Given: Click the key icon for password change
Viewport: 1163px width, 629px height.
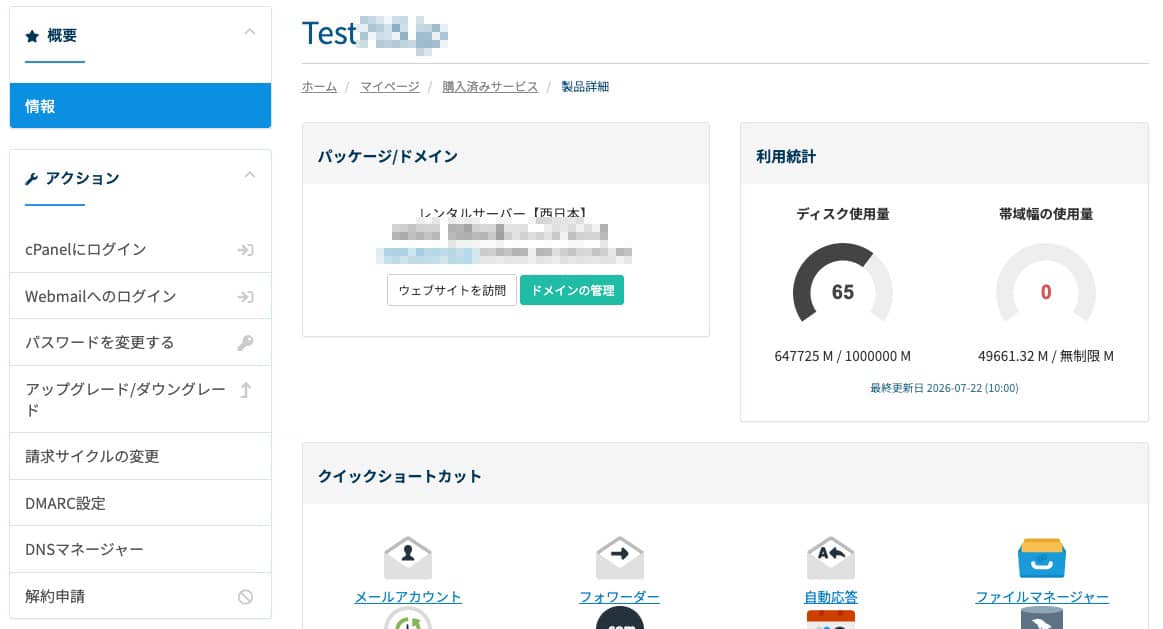Looking at the screenshot, I should (x=246, y=343).
